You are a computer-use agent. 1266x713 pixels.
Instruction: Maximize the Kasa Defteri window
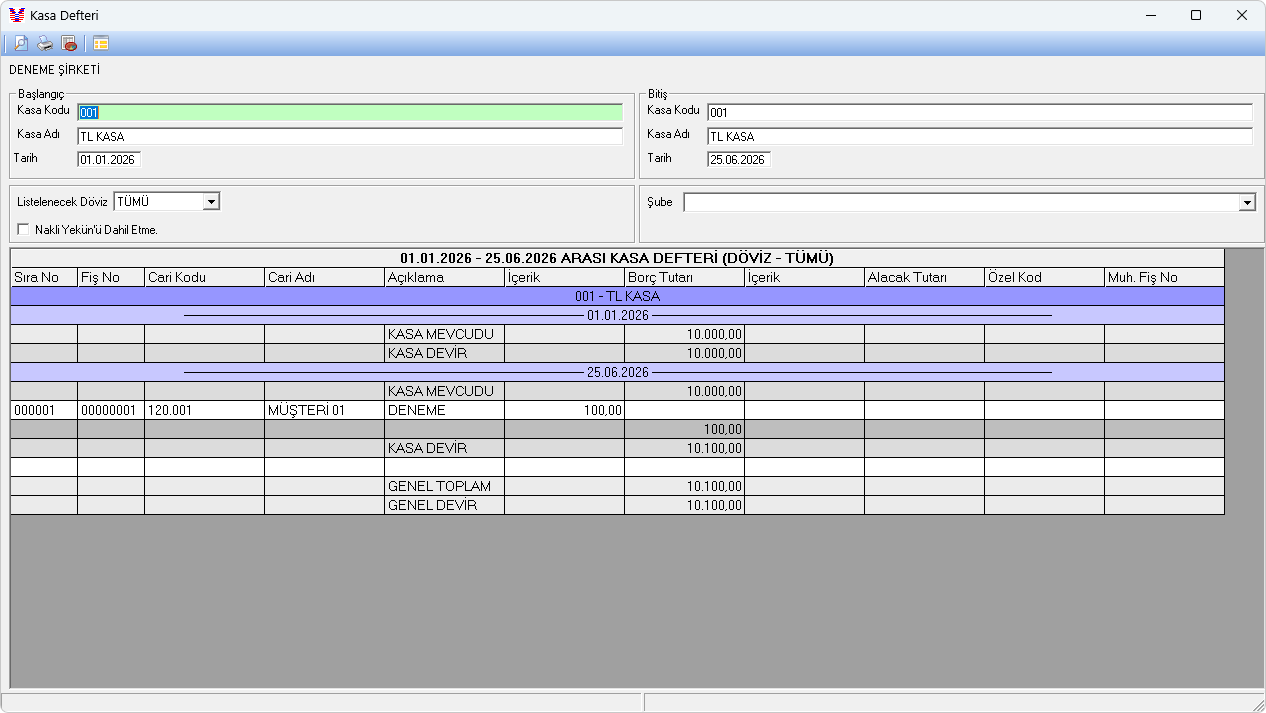pyautogui.click(x=1196, y=15)
